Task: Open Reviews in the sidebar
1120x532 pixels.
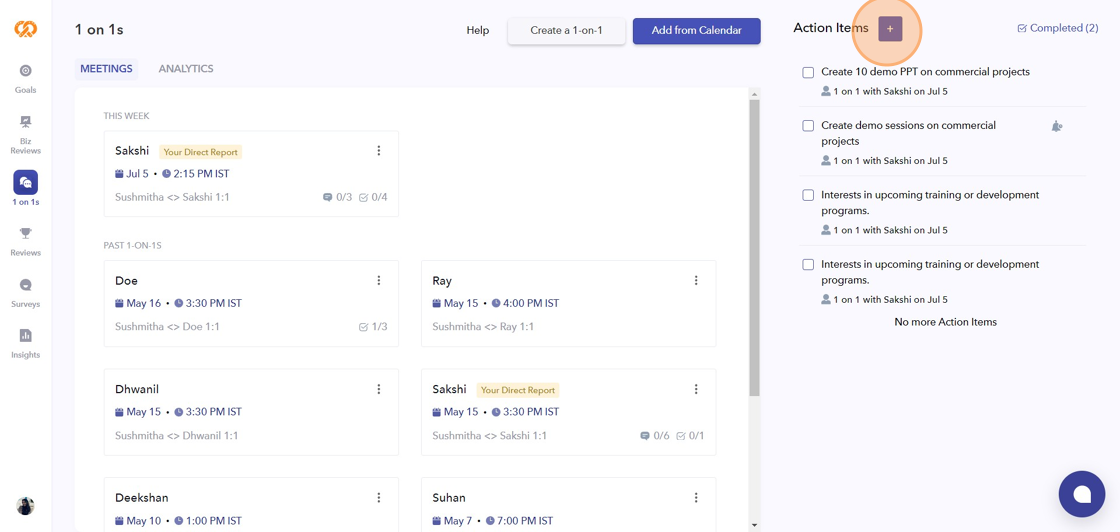Action: (x=26, y=241)
